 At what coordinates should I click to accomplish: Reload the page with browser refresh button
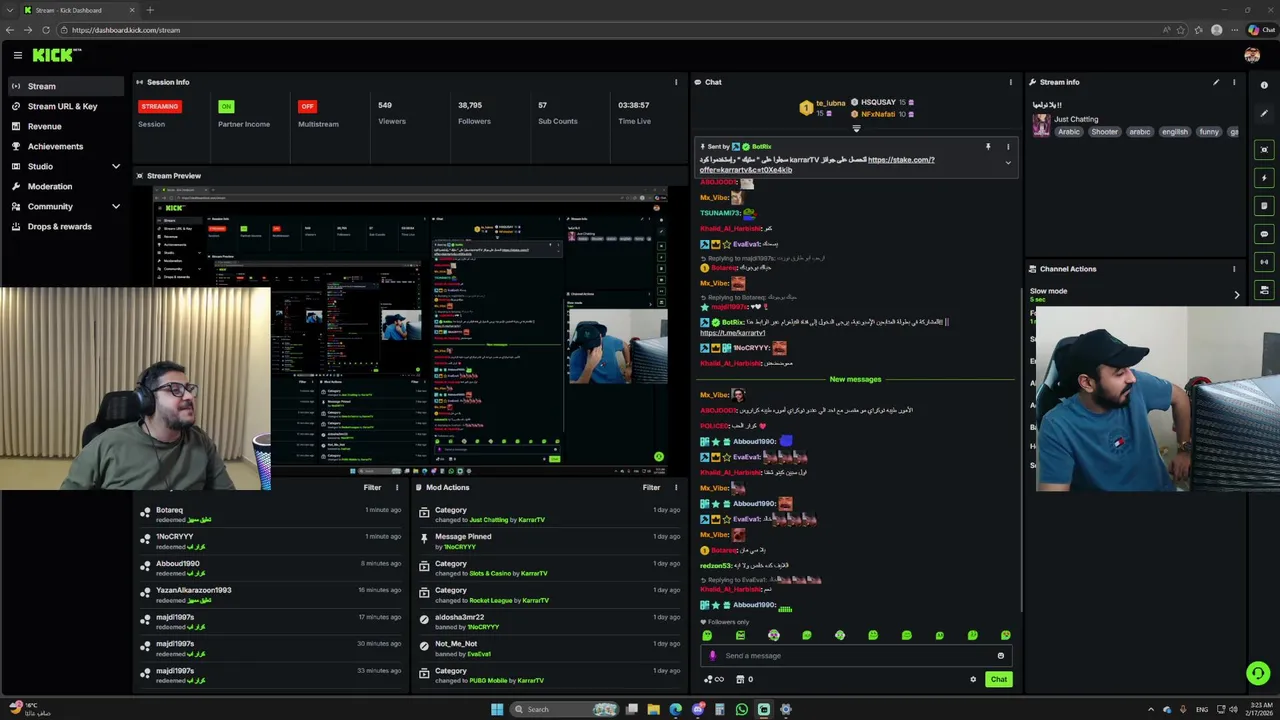[46, 30]
